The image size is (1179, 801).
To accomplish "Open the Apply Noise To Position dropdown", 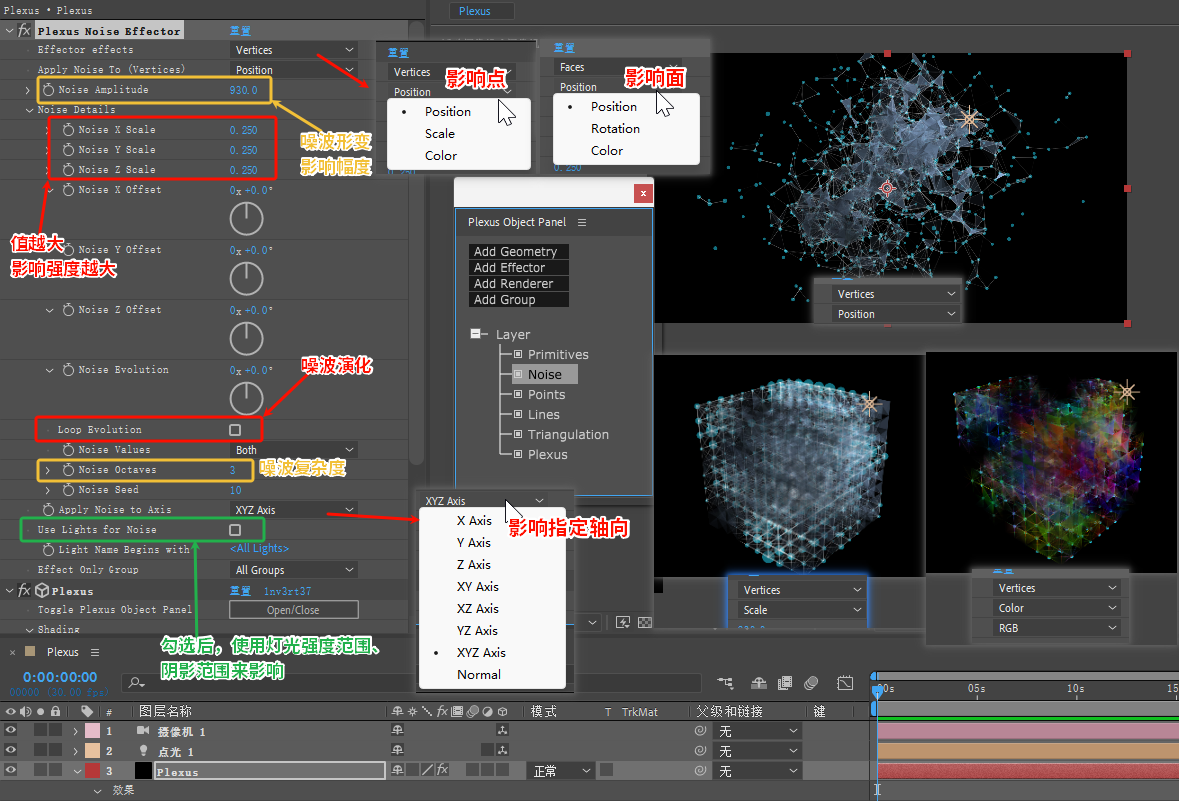I will tap(294, 70).
